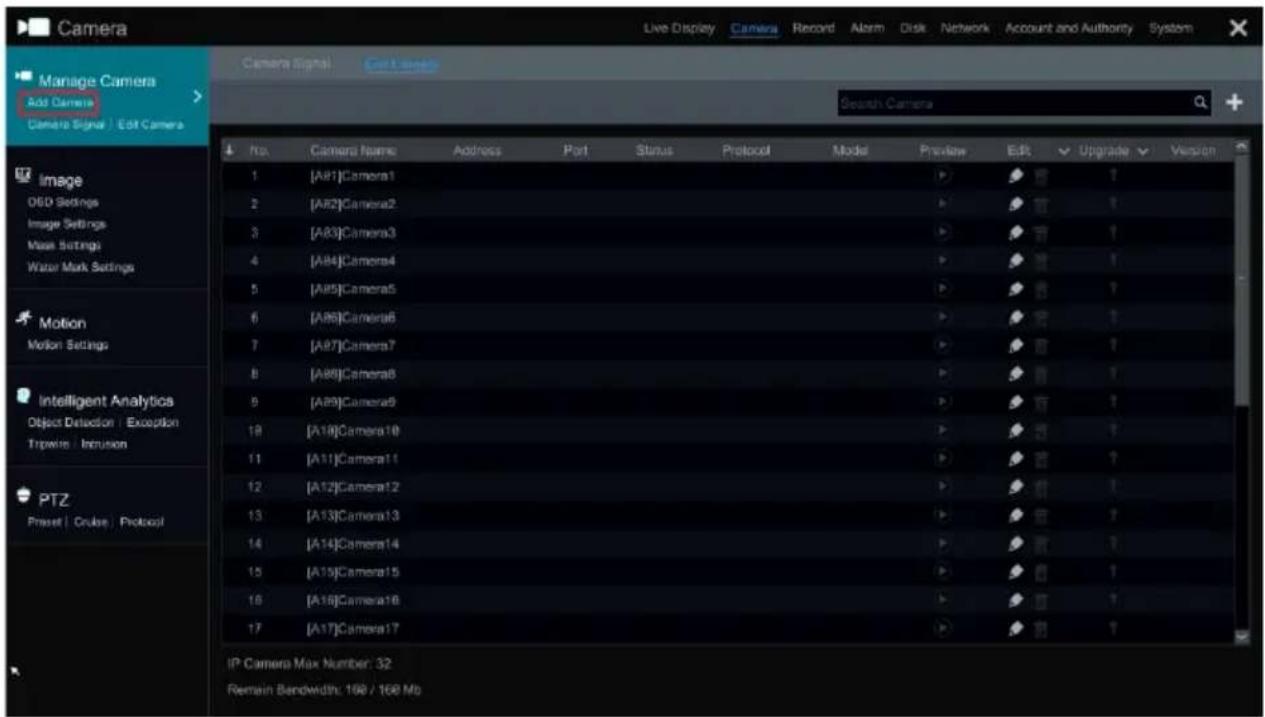Click the edit pencil icon for Camera2

[x=1015, y=203]
